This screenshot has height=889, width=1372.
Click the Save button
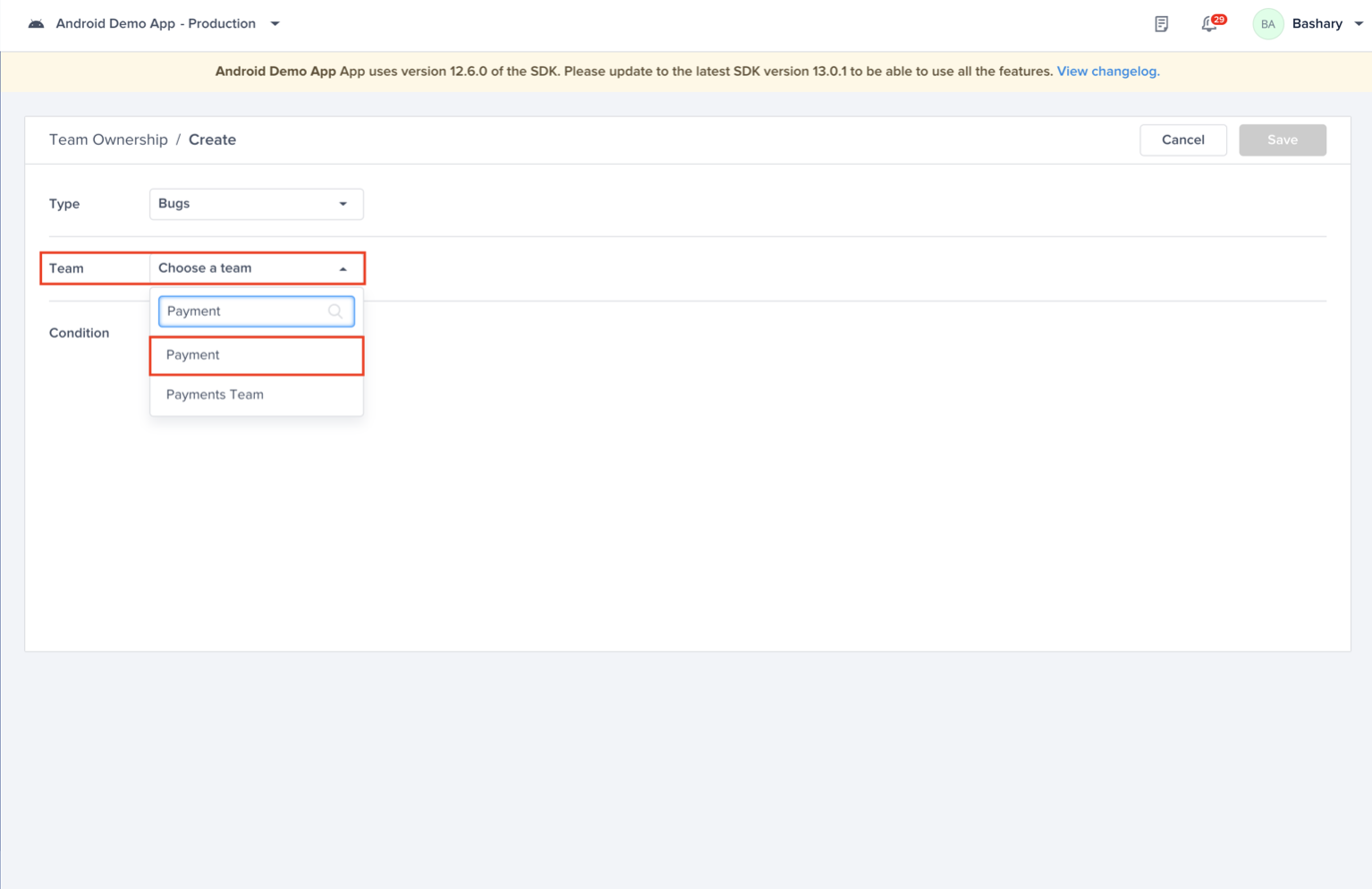[x=1282, y=140]
